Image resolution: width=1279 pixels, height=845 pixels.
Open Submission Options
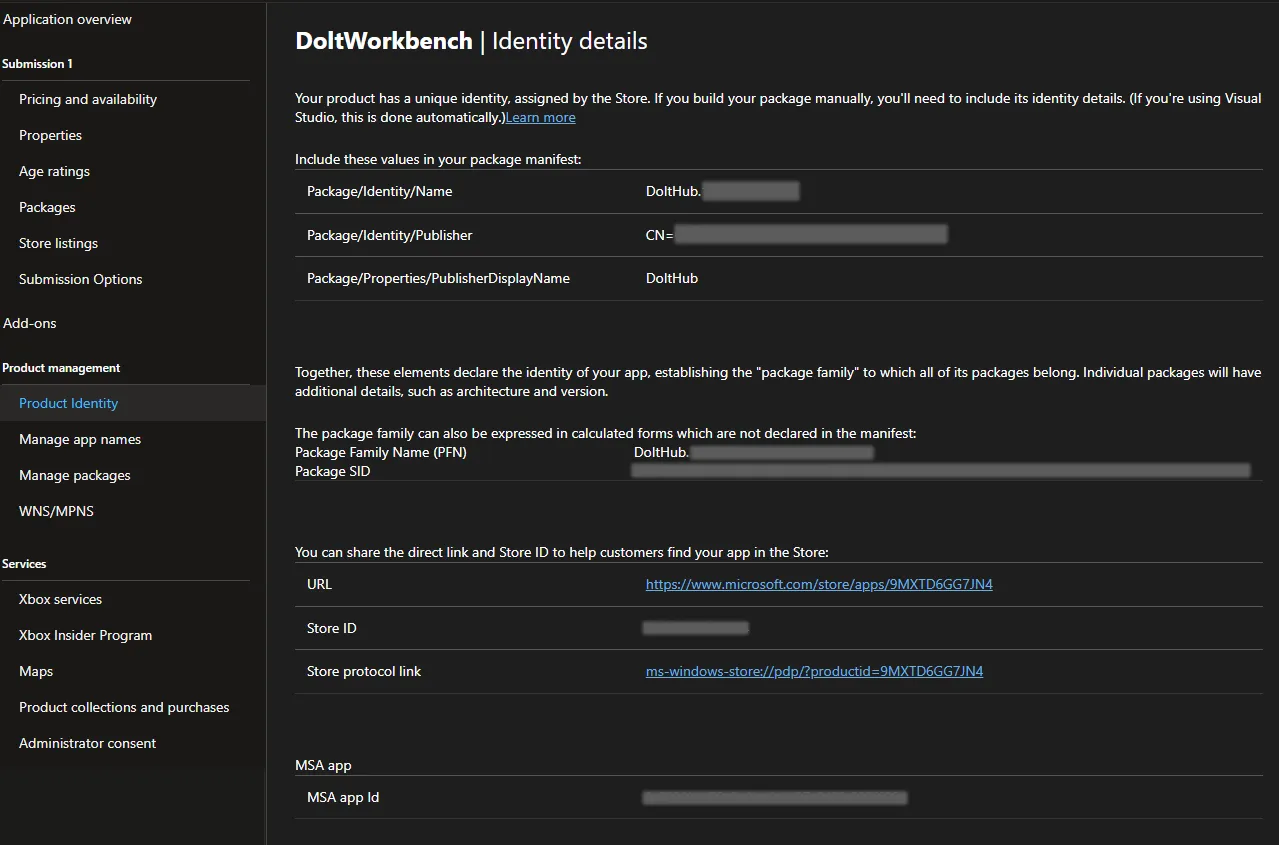point(80,279)
